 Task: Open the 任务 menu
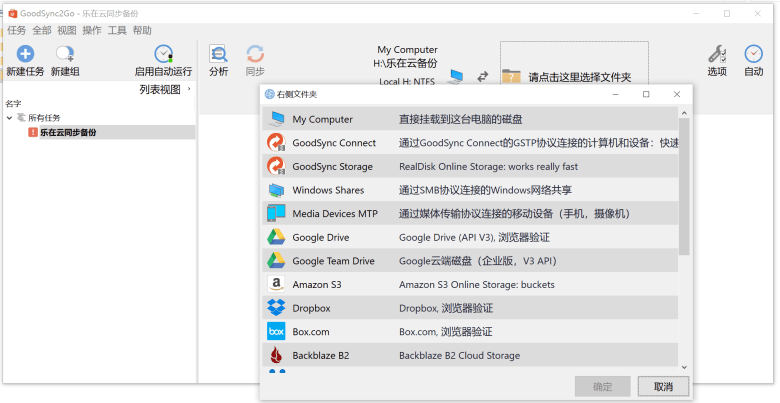click(x=16, y=30)
